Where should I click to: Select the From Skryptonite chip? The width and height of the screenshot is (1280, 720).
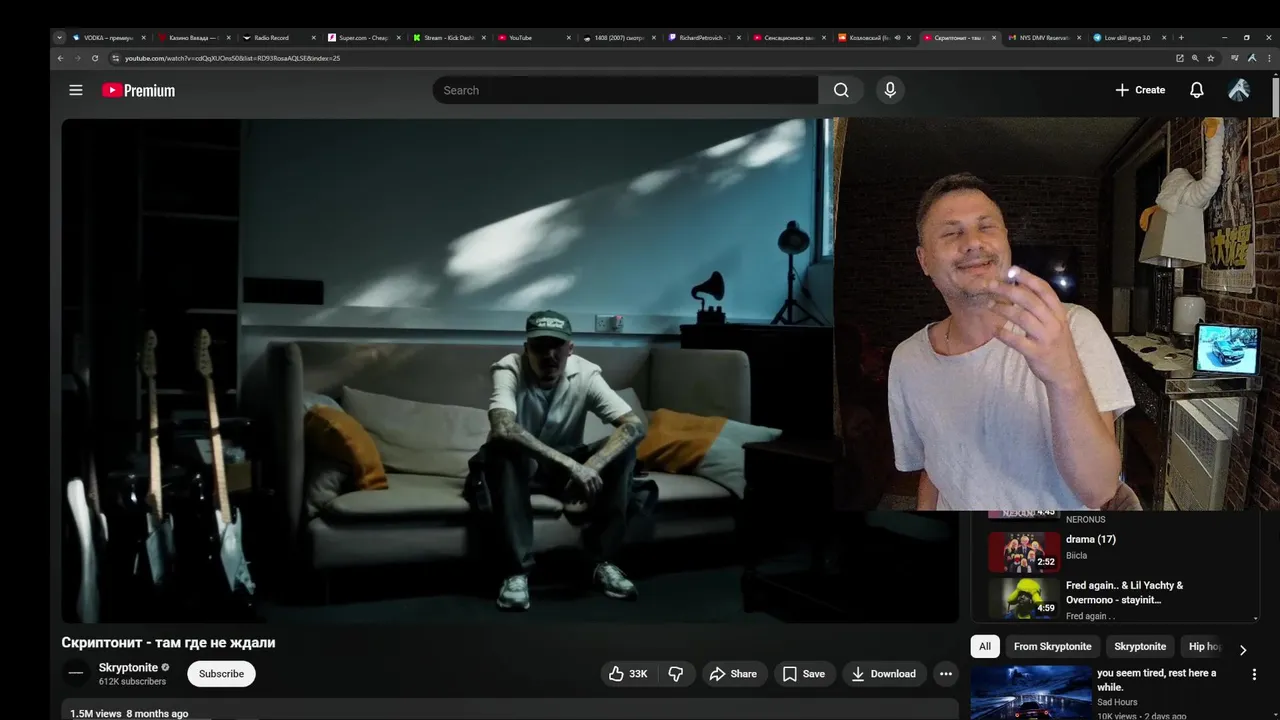click(x=1053, y=647)
